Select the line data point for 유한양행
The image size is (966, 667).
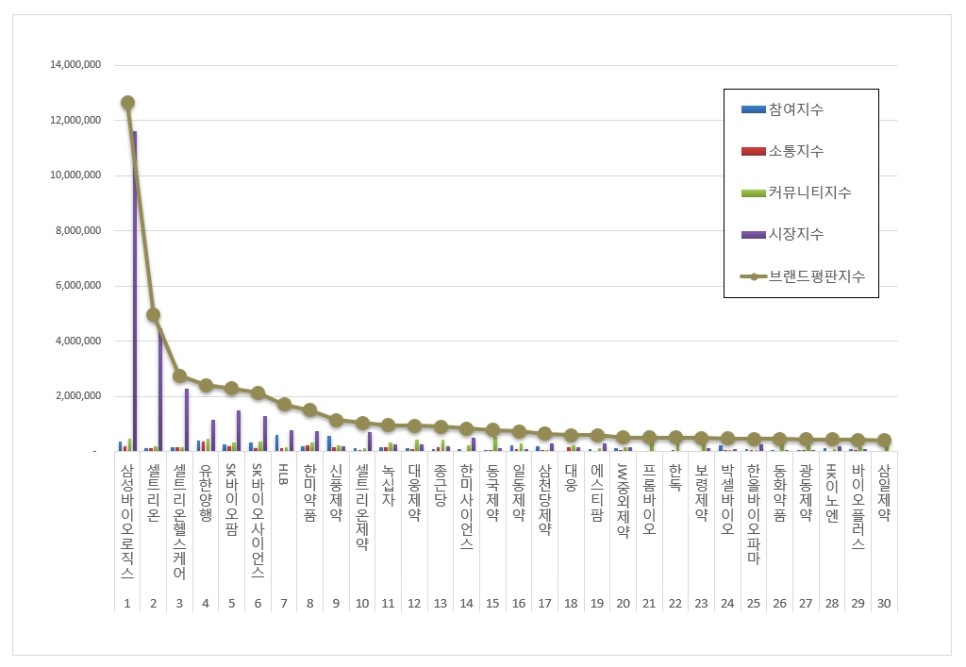pos(205,385)
